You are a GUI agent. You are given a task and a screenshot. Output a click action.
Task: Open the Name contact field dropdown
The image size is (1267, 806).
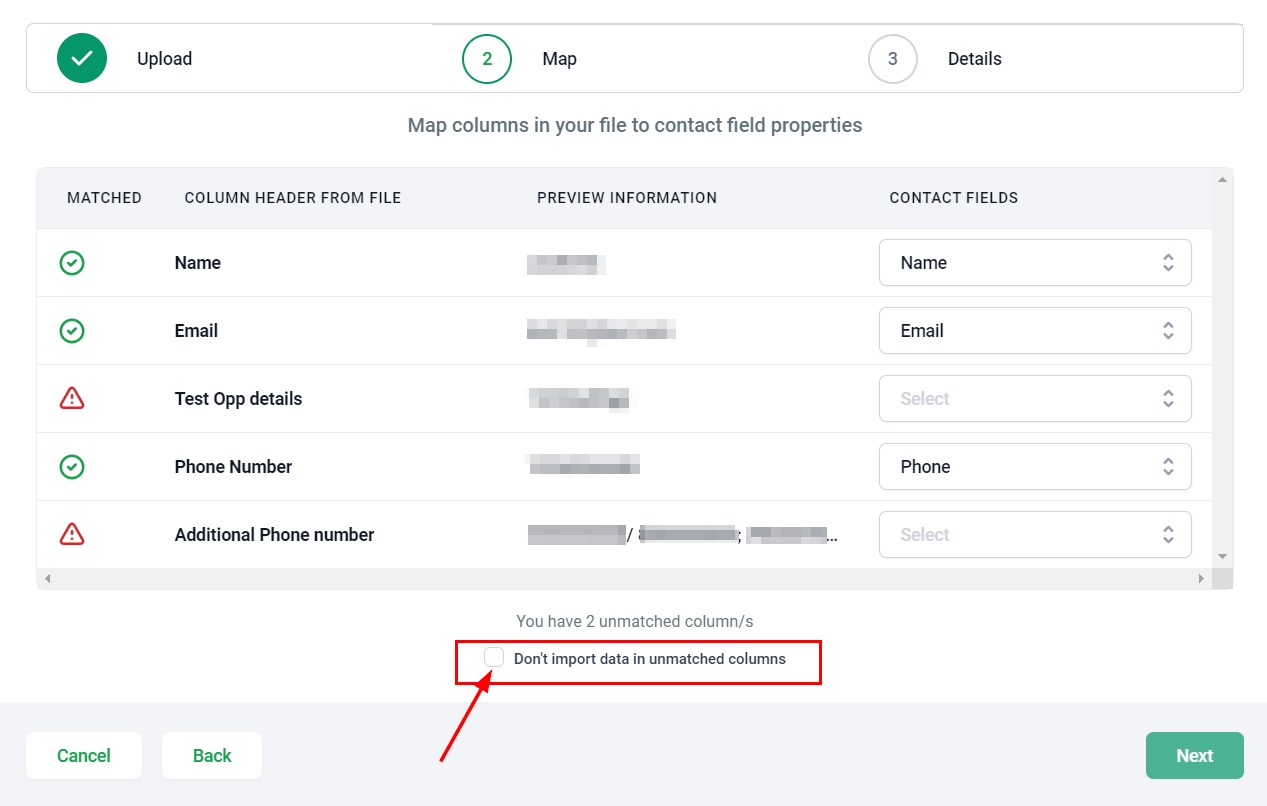(x=1035, y=263)
